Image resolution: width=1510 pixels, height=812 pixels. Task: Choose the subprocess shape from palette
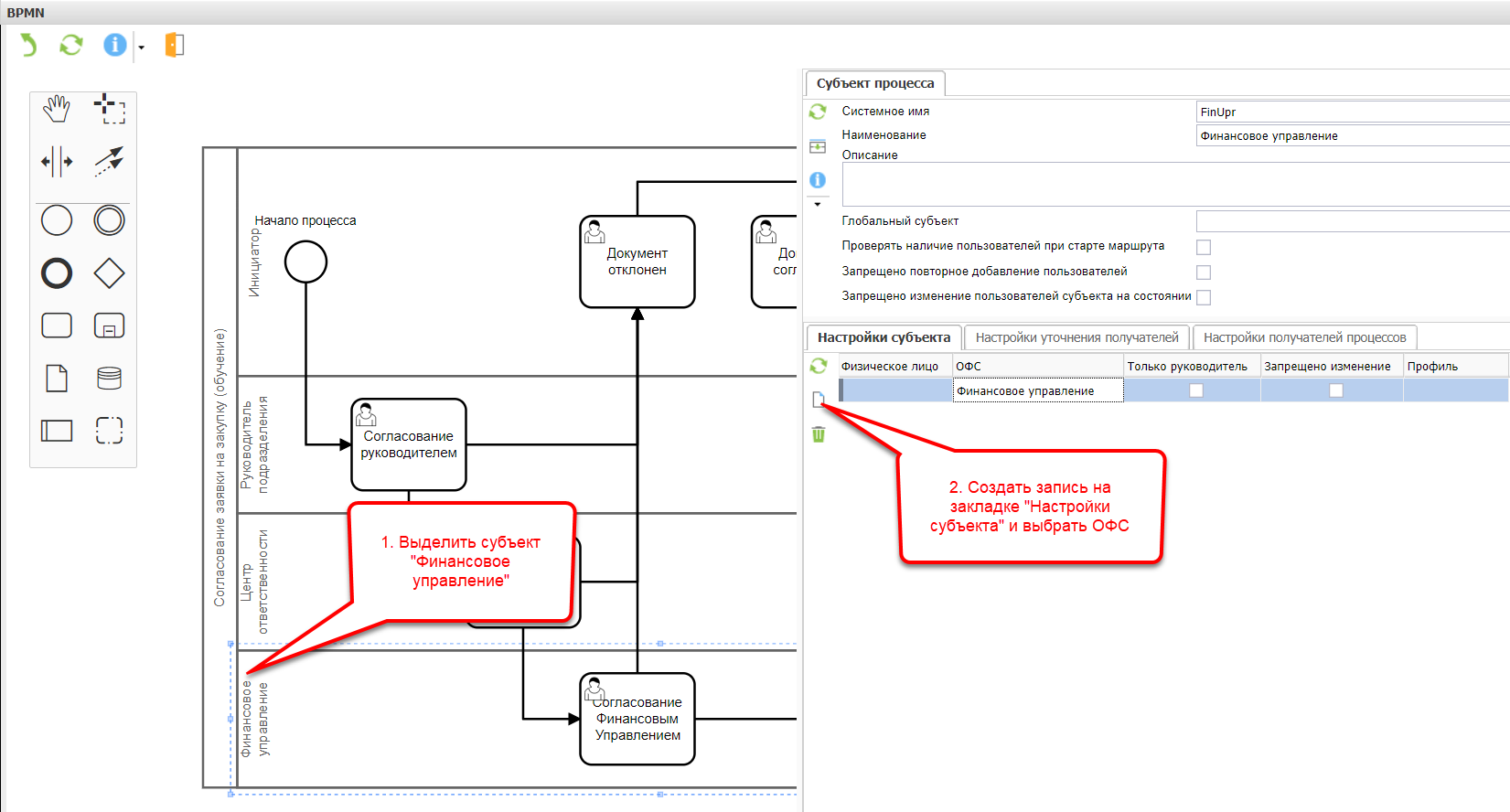click(x=109, y=326)
